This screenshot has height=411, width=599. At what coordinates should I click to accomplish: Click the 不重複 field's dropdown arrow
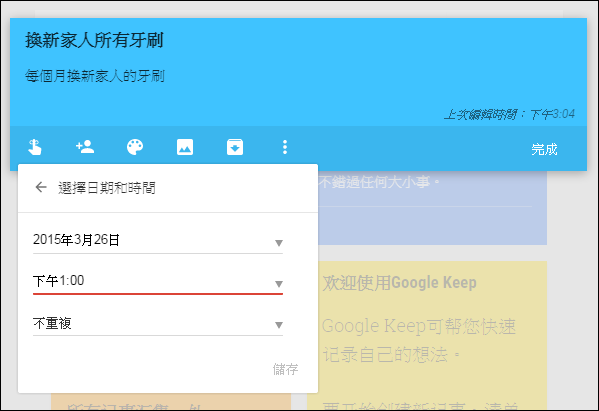click(279, 325)
